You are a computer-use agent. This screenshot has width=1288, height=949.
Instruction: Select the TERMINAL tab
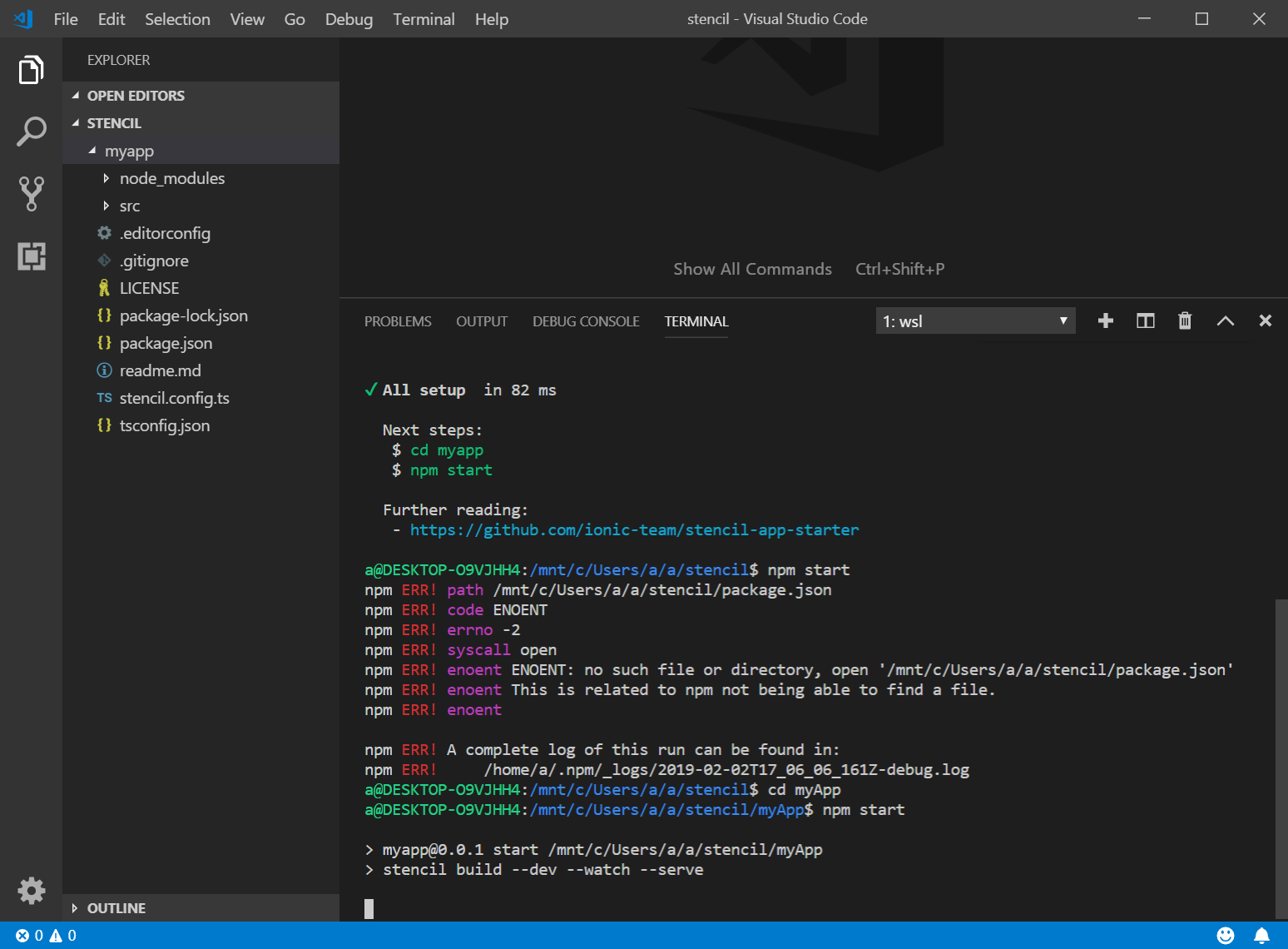point(696,321)
